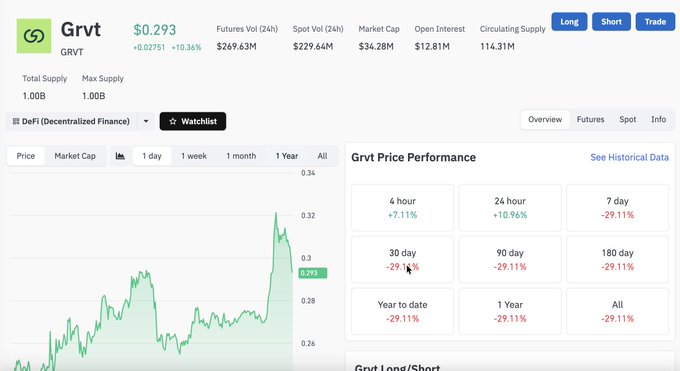Click the star icon on Watchlist button
This screenshot has height=371, width=680.
173,121
